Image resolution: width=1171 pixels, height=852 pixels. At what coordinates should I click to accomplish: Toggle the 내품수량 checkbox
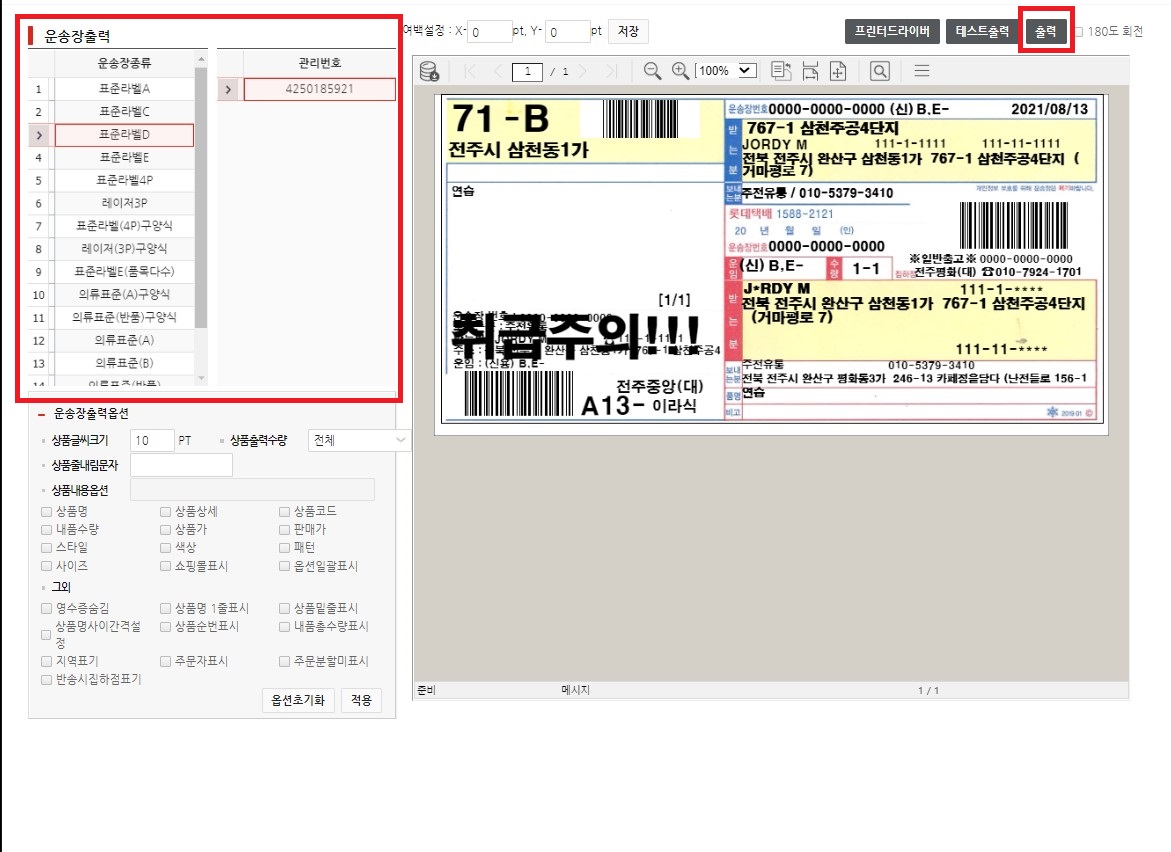46,529
